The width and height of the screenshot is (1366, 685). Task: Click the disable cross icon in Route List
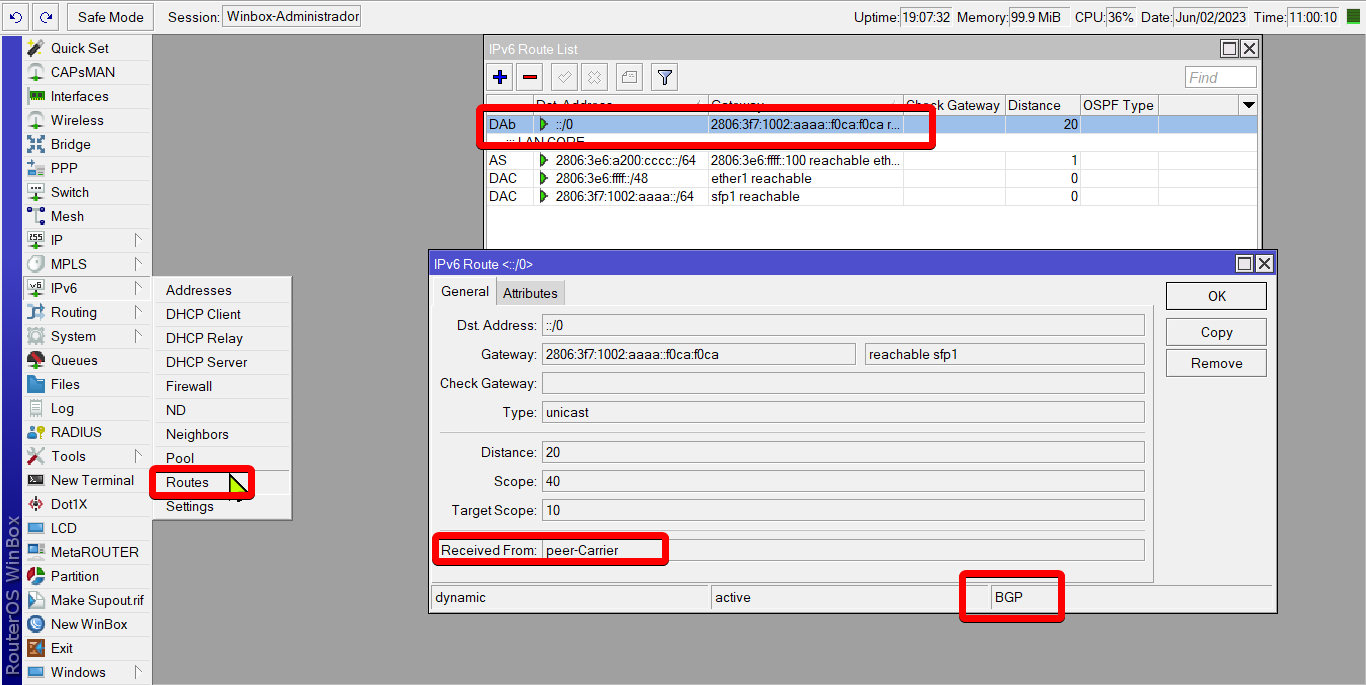594,77
